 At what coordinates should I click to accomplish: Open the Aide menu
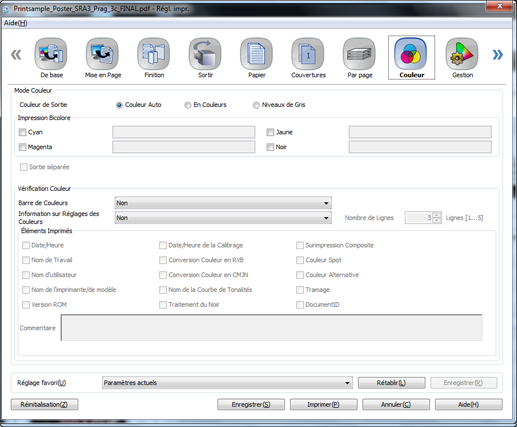[15, 23]
